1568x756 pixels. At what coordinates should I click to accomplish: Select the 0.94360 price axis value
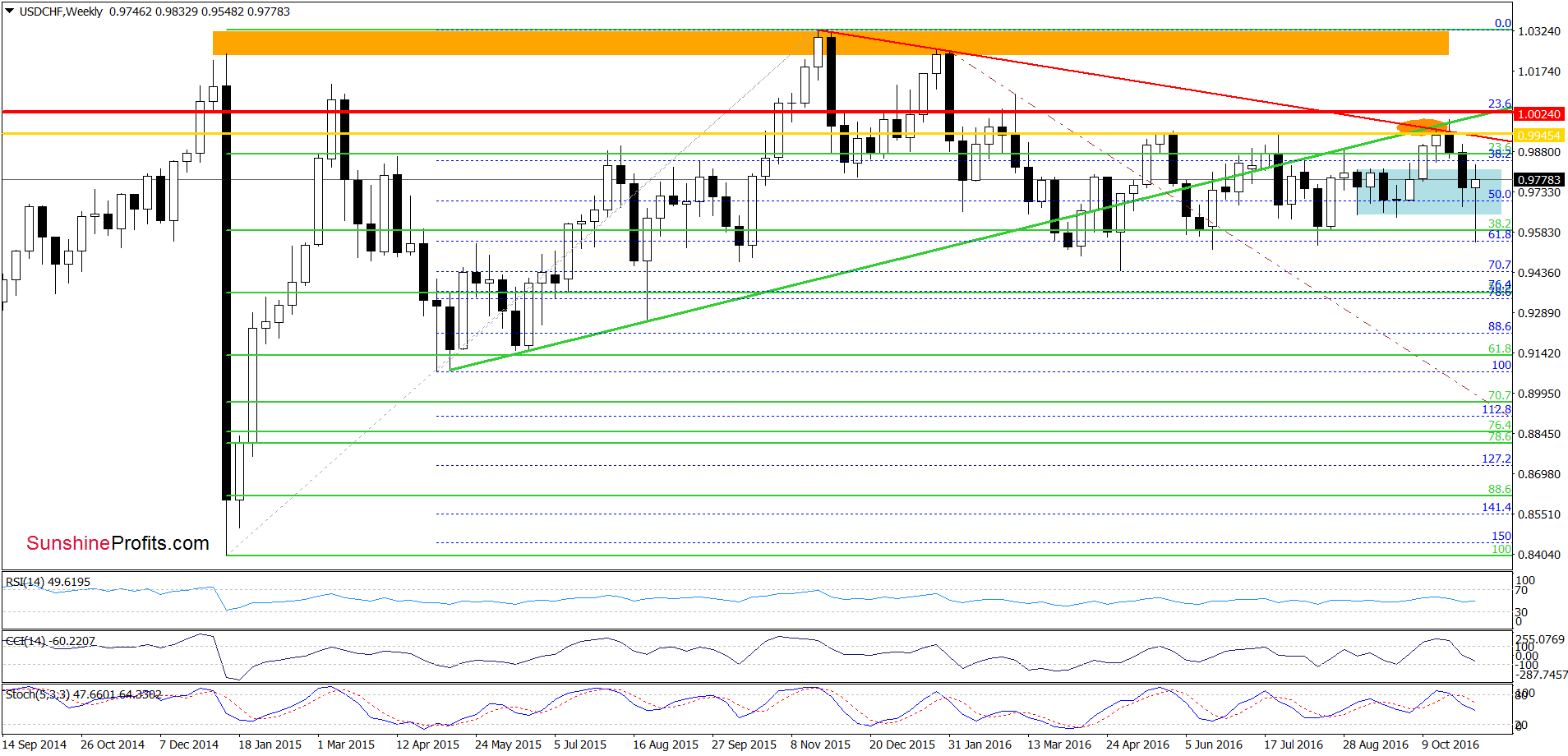pyautogui.click(x=1539, y=273)
